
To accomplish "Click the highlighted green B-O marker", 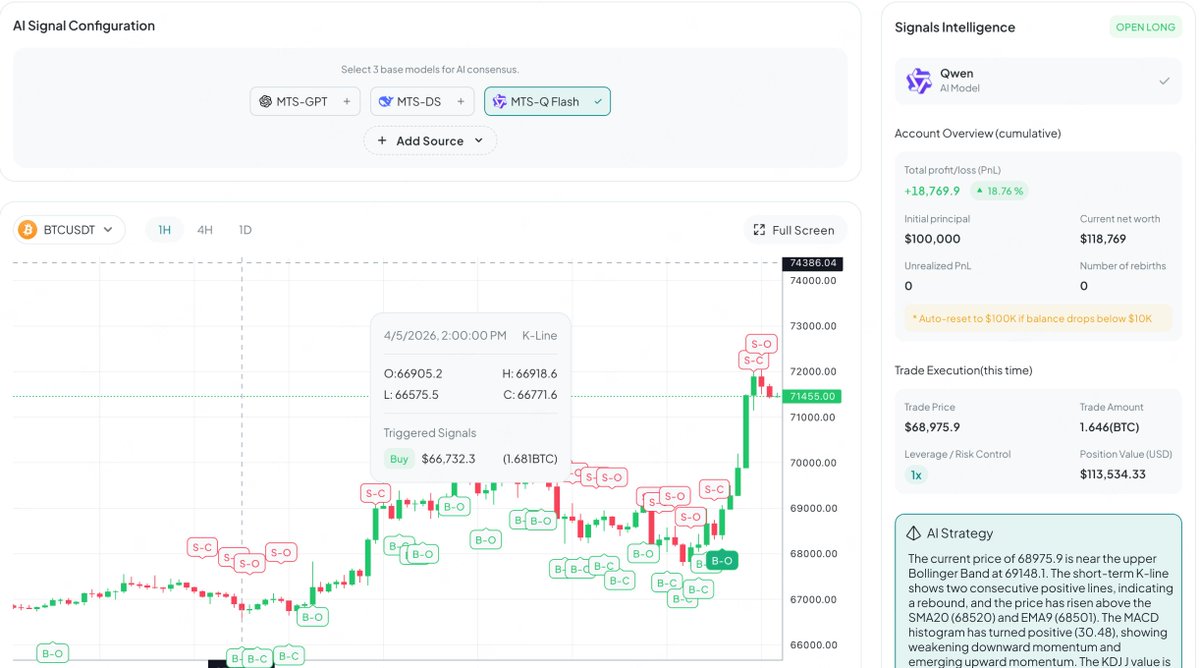I will (x=722, y=561).
